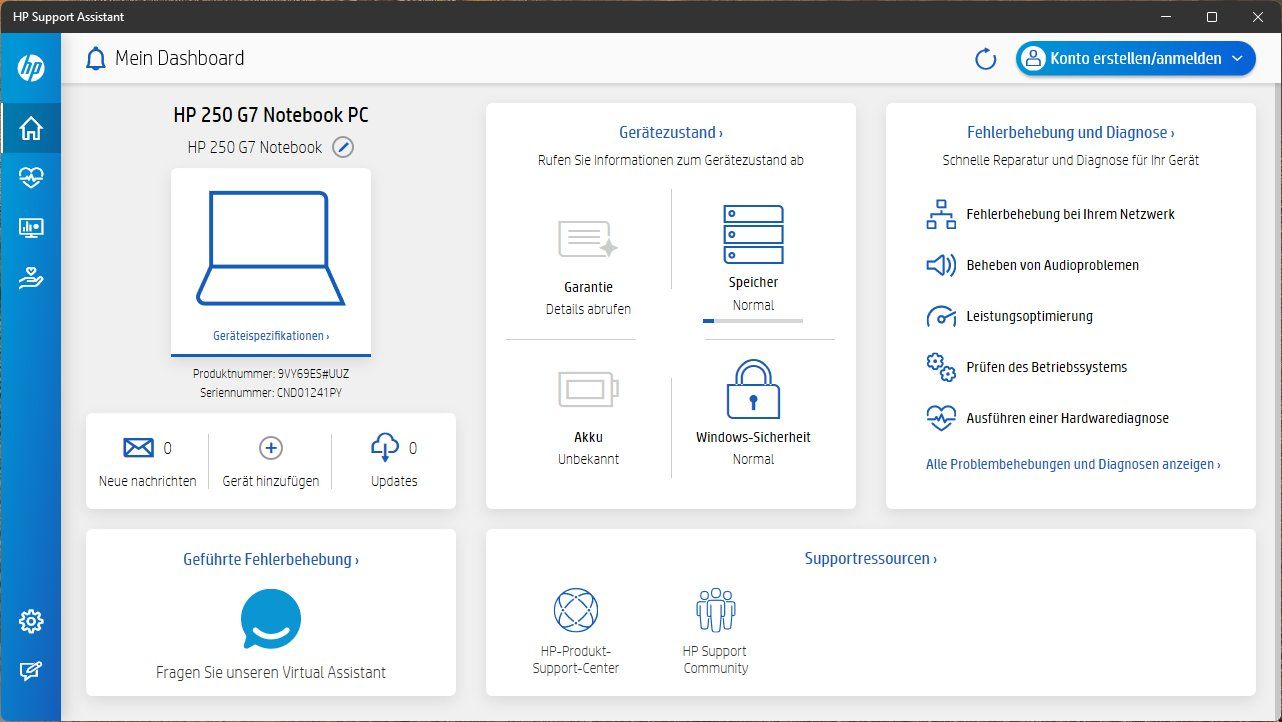This screenshot has height=722, width=1282.
Task: Select Beheben von Audioproblemen
Action: tap(1052, 265)
